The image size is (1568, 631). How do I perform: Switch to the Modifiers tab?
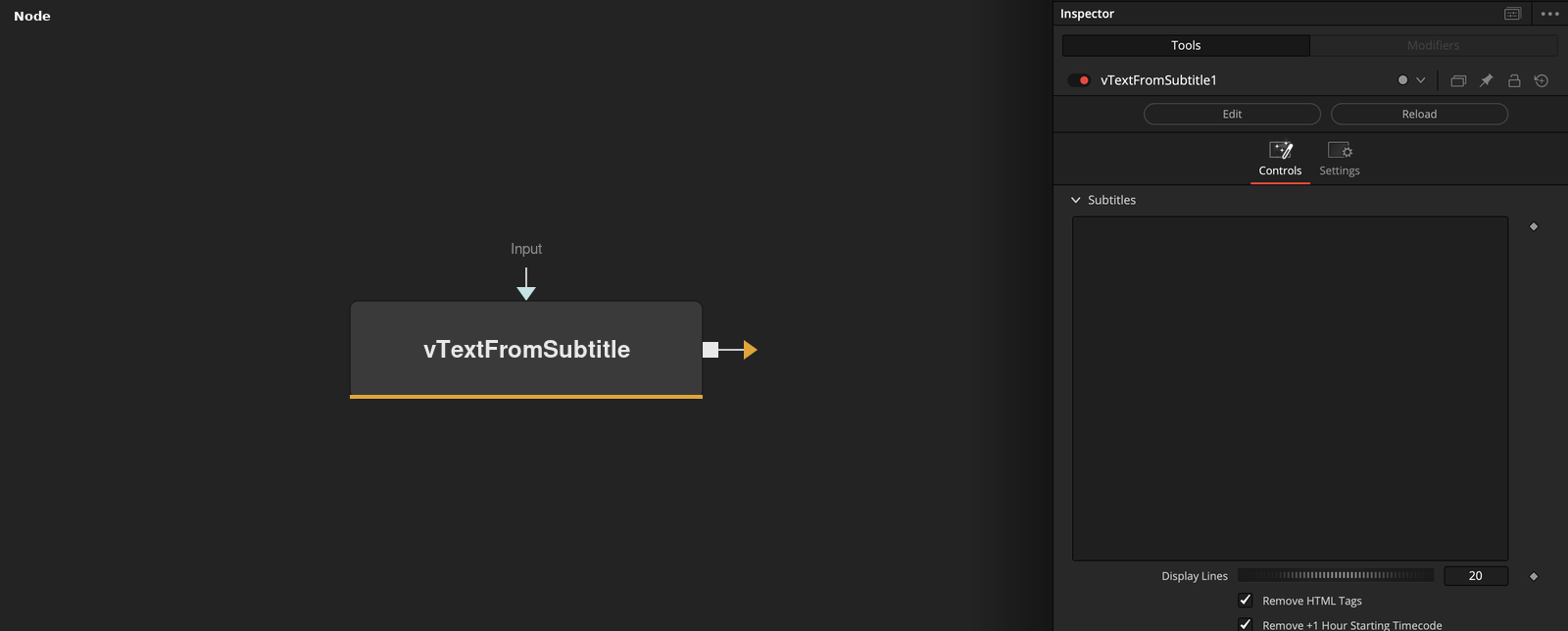click(1434, 45)
